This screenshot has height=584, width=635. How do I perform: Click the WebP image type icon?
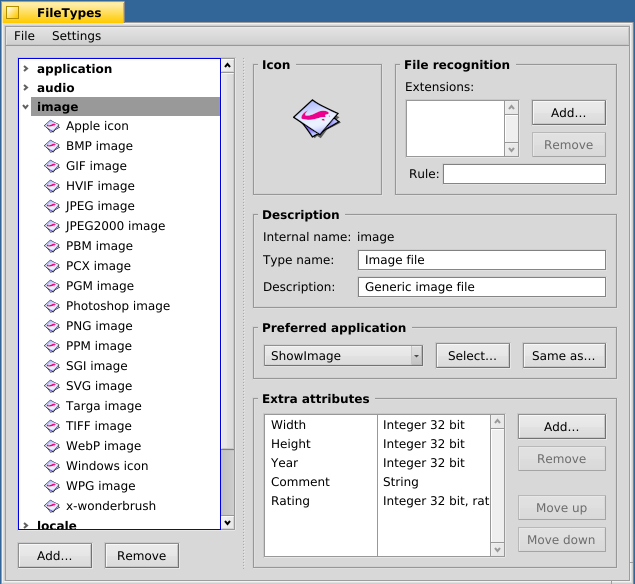(x=52, y=446)
